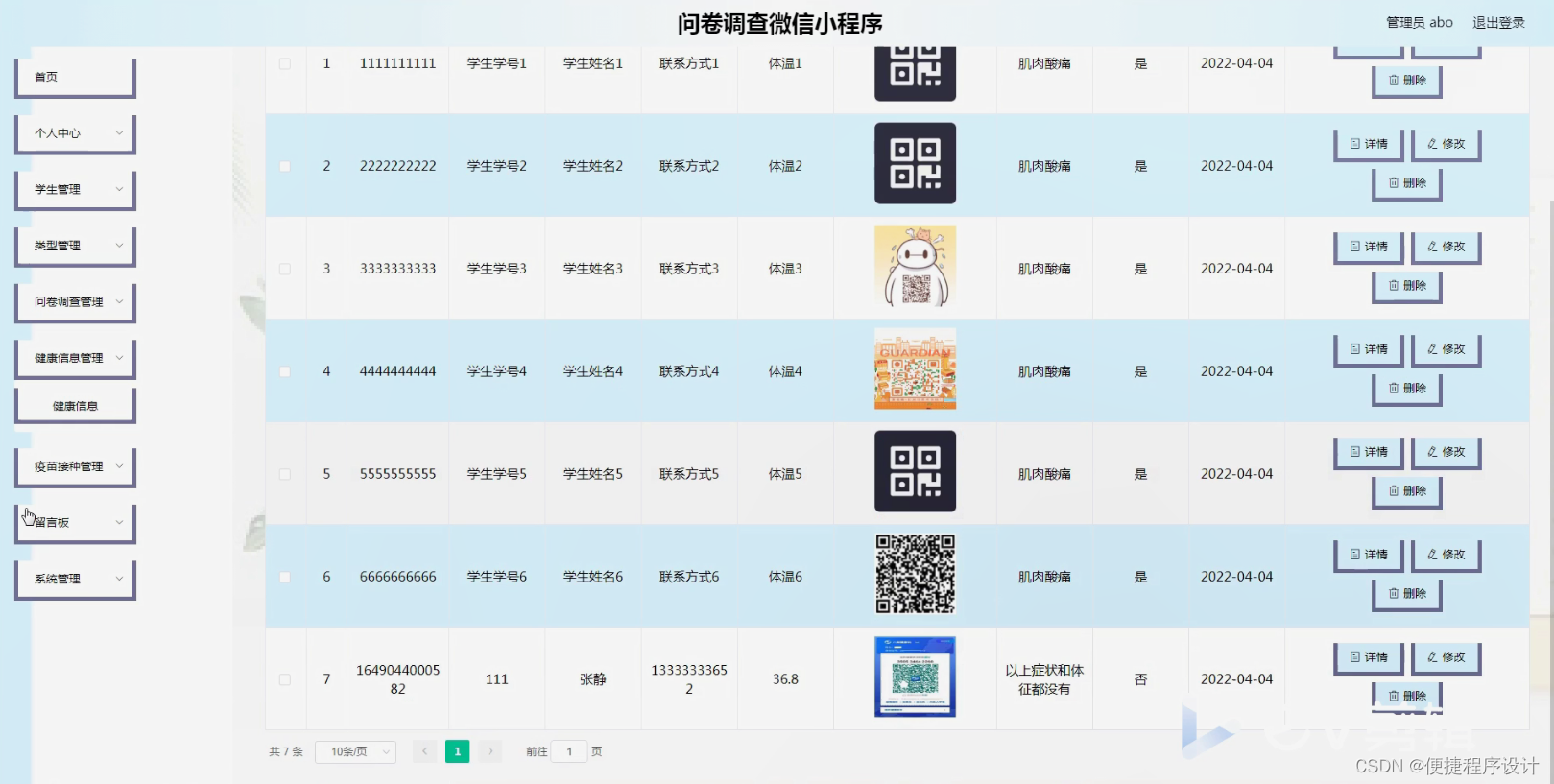Viewport: 1554px width, 784px height.
Task: Expand 个人中心 menu
Action: coord(75,133)
